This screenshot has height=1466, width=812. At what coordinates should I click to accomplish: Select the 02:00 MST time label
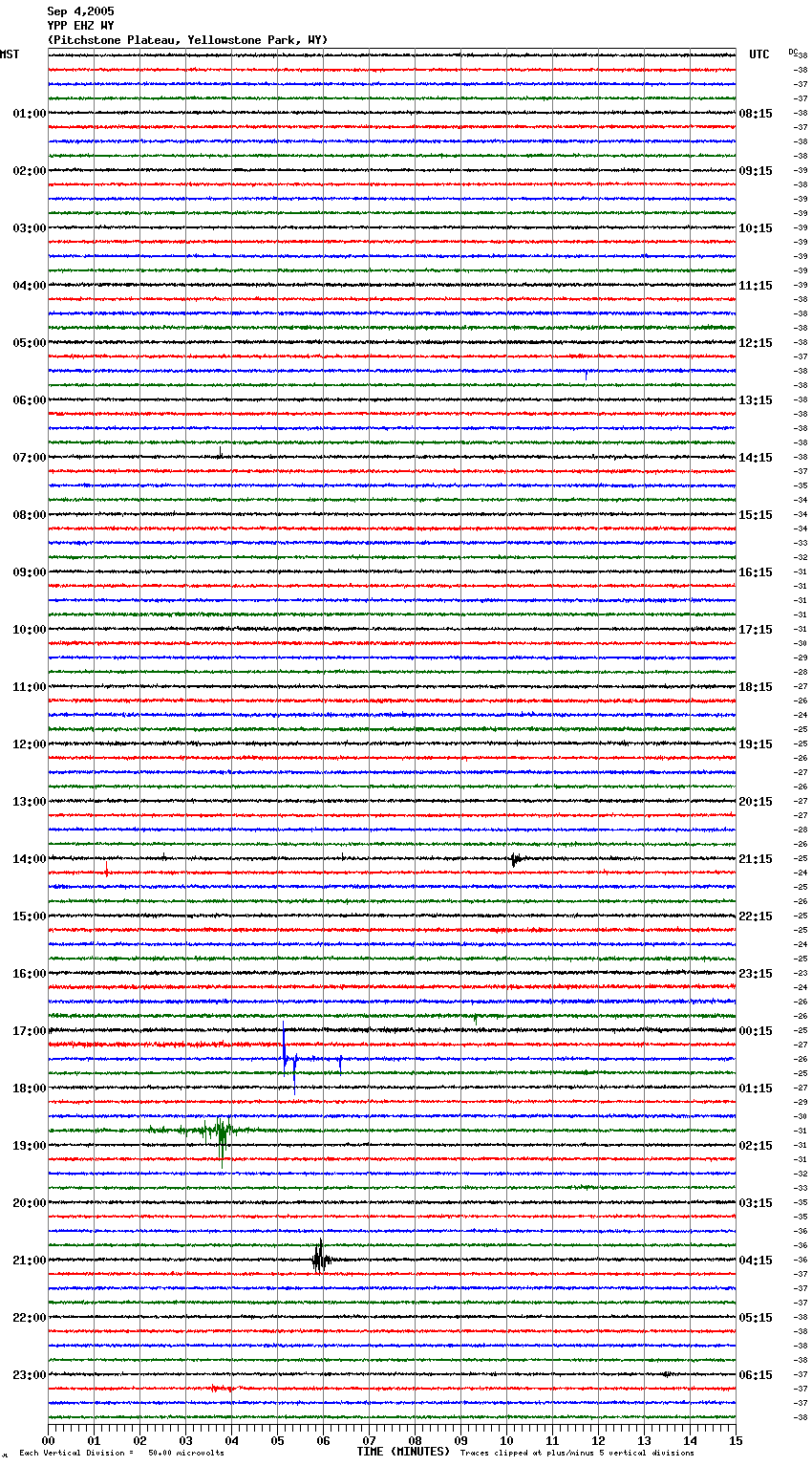[x=30, y=171]
